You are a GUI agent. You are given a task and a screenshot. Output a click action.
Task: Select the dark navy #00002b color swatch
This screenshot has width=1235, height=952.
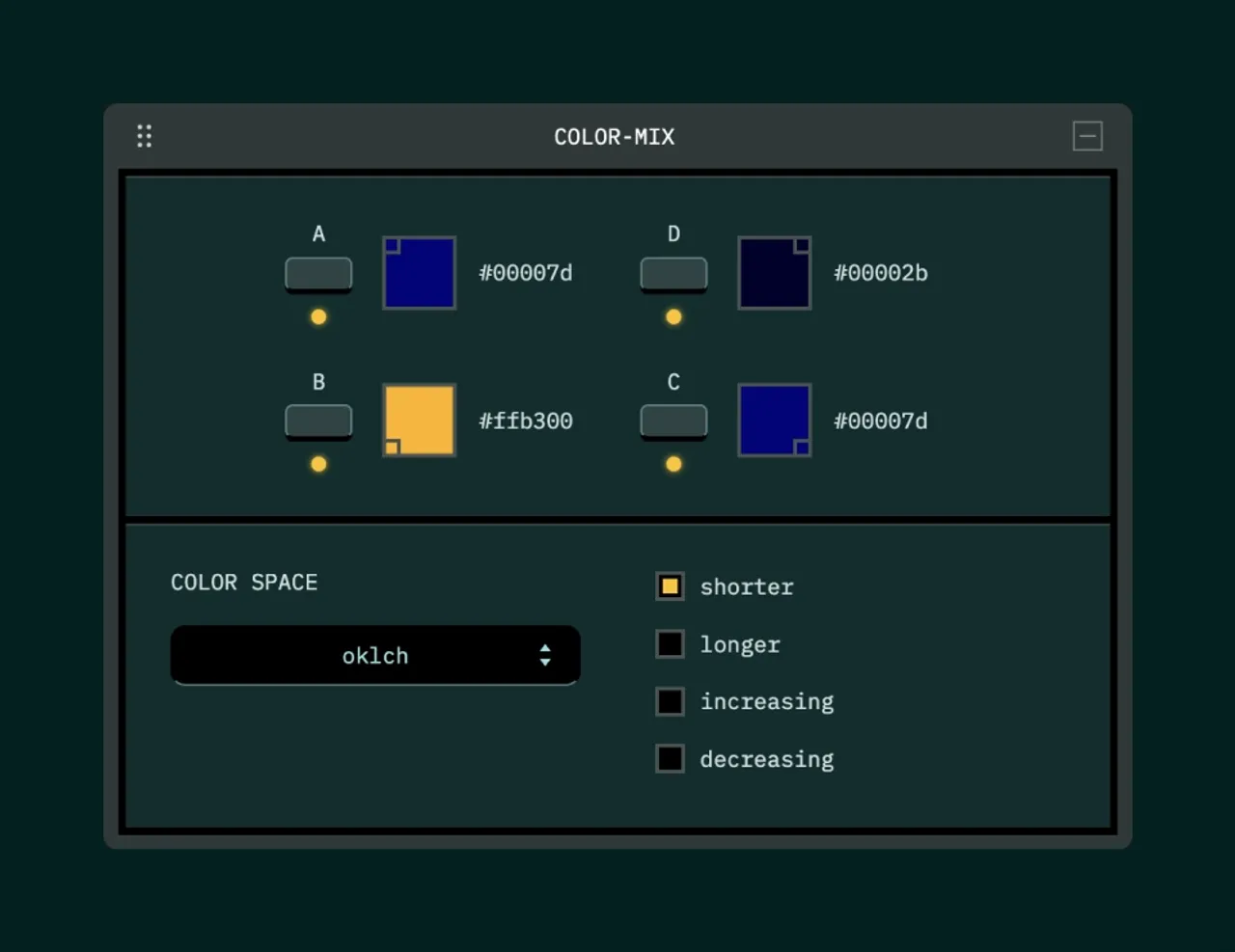774,274
